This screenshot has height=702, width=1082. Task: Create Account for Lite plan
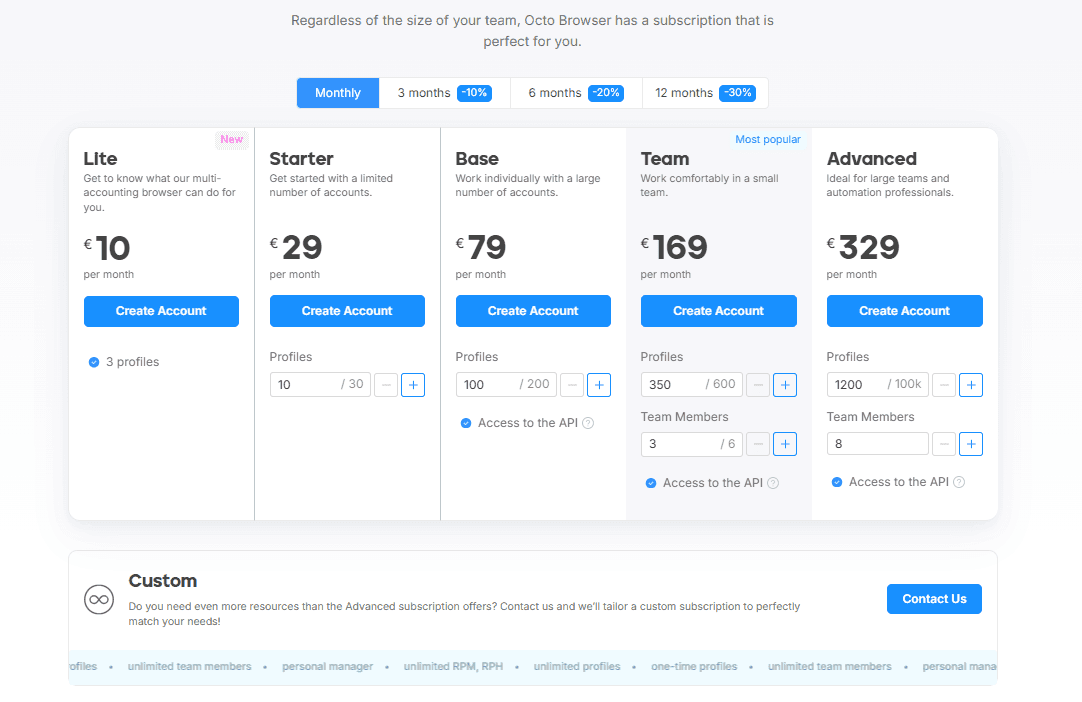161,311
